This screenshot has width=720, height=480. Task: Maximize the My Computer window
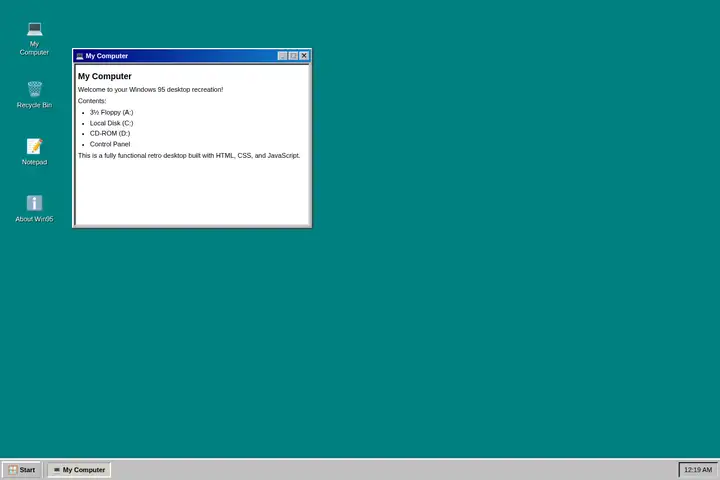pos(293,56)
